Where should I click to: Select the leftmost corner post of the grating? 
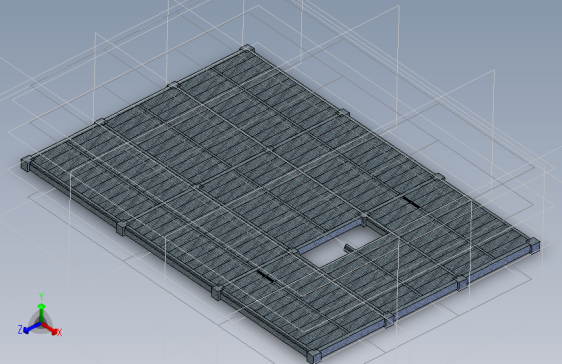tap(26, 164)
